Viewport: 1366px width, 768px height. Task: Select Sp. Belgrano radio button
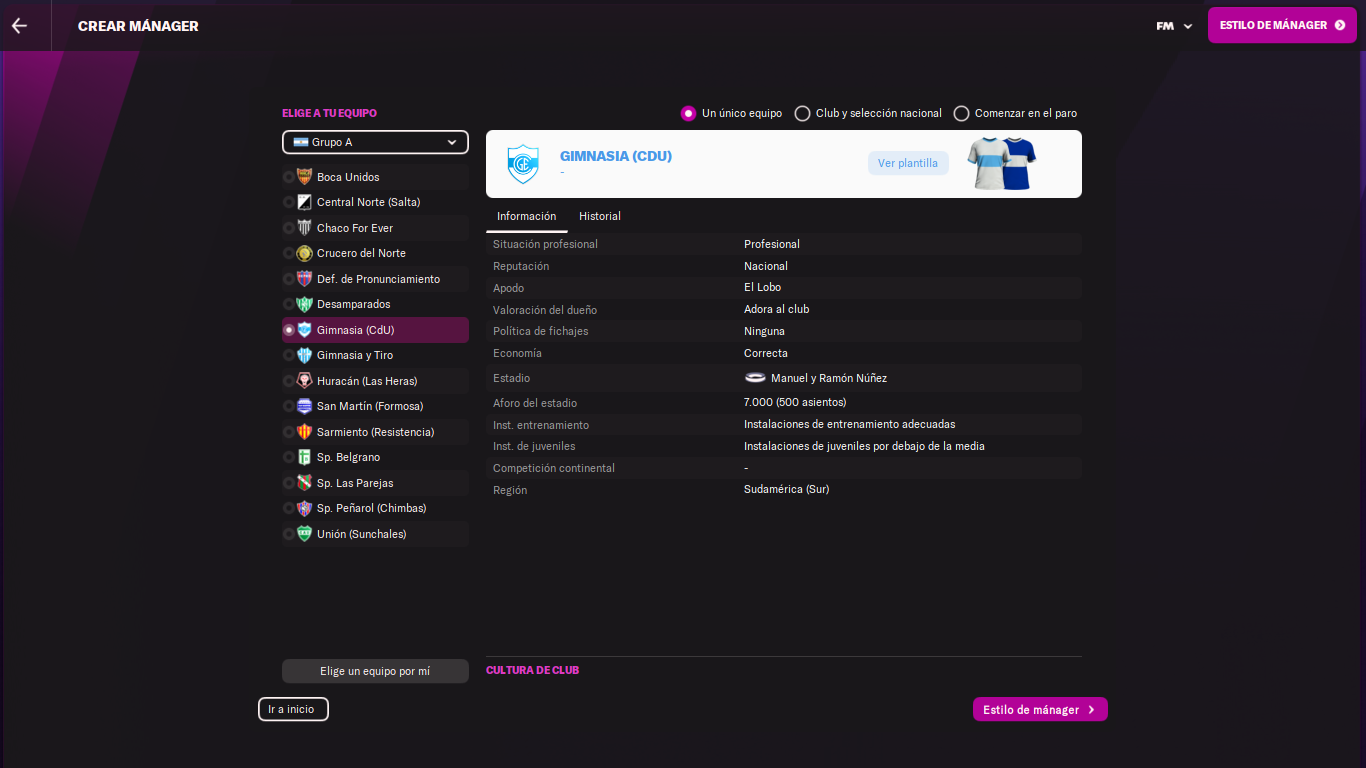point(289,457)
